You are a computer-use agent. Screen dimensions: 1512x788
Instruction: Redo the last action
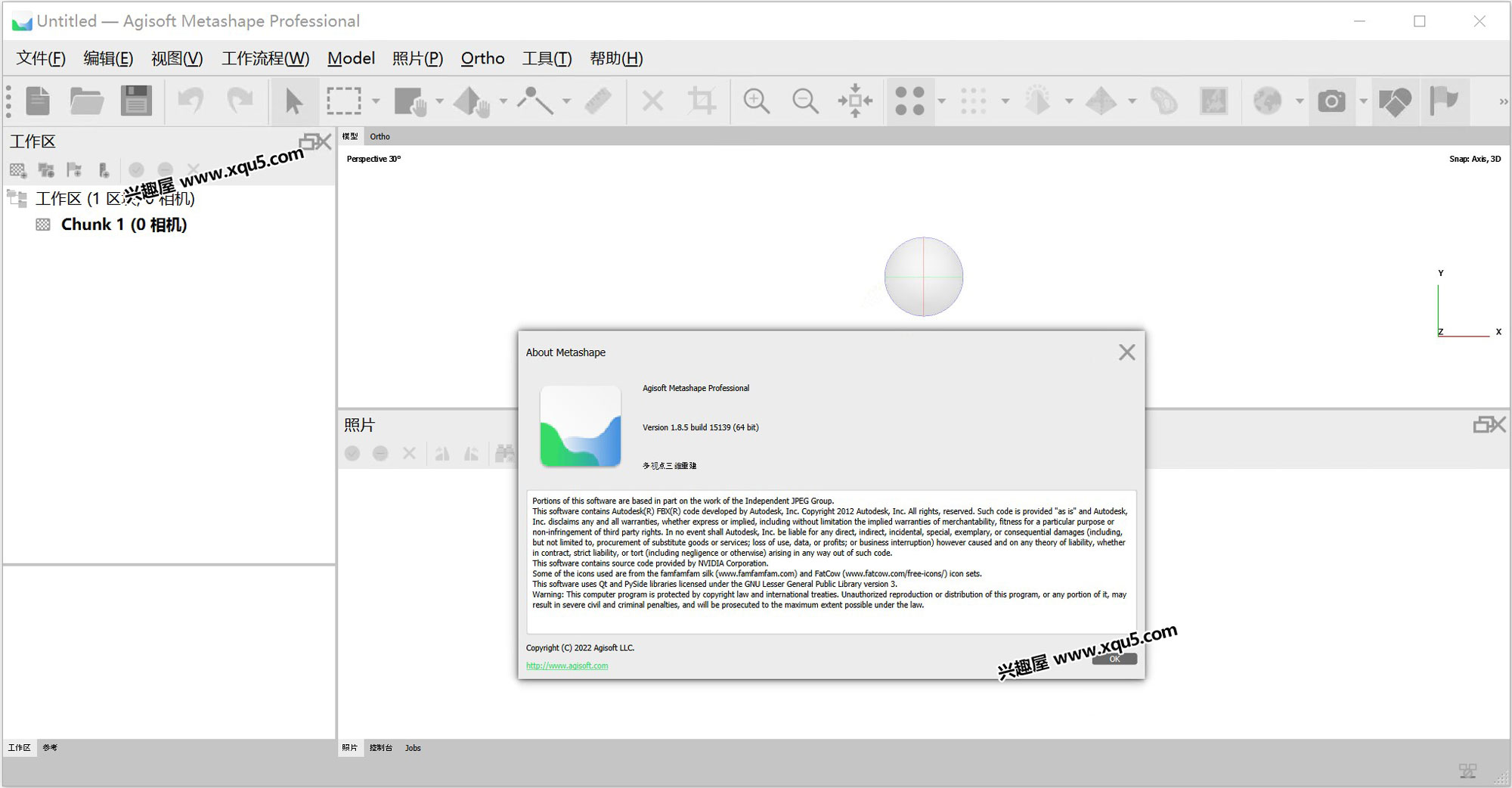[240, 101]
